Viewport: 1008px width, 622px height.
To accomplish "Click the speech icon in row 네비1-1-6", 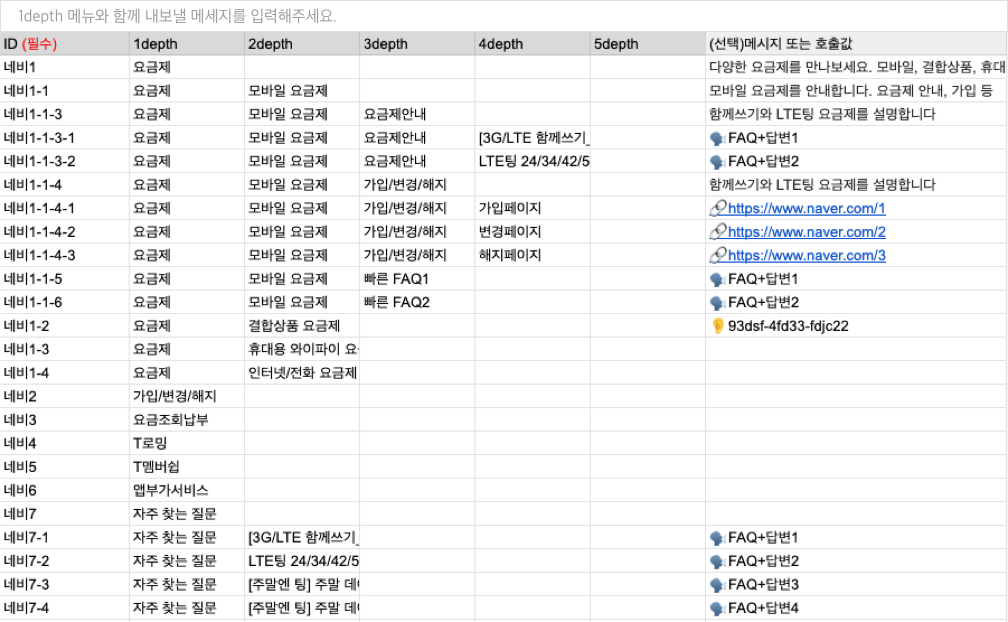I will (717, 303).
